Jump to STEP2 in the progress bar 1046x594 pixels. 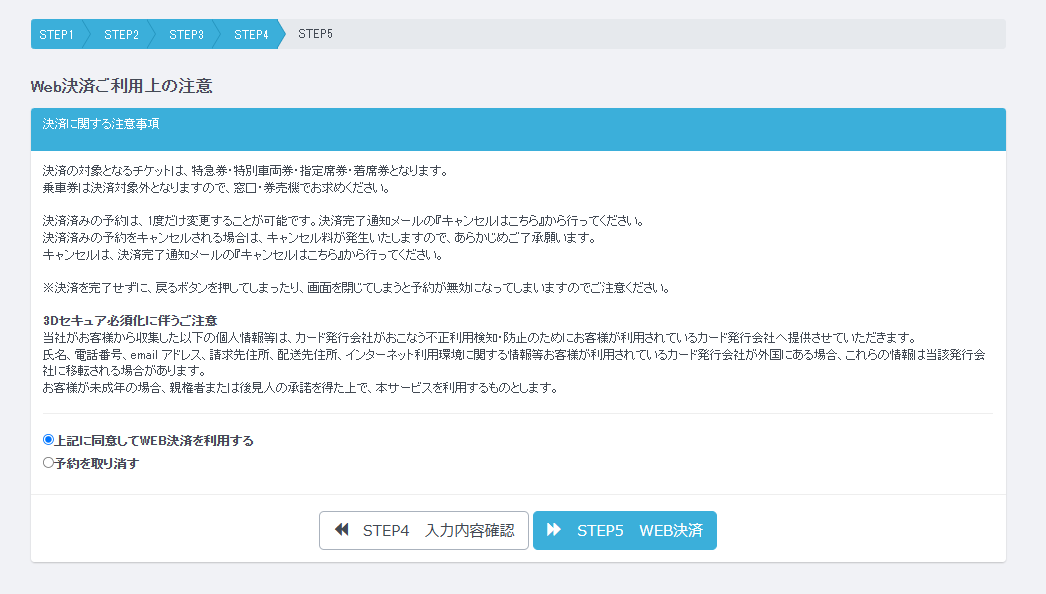point(121,34)
